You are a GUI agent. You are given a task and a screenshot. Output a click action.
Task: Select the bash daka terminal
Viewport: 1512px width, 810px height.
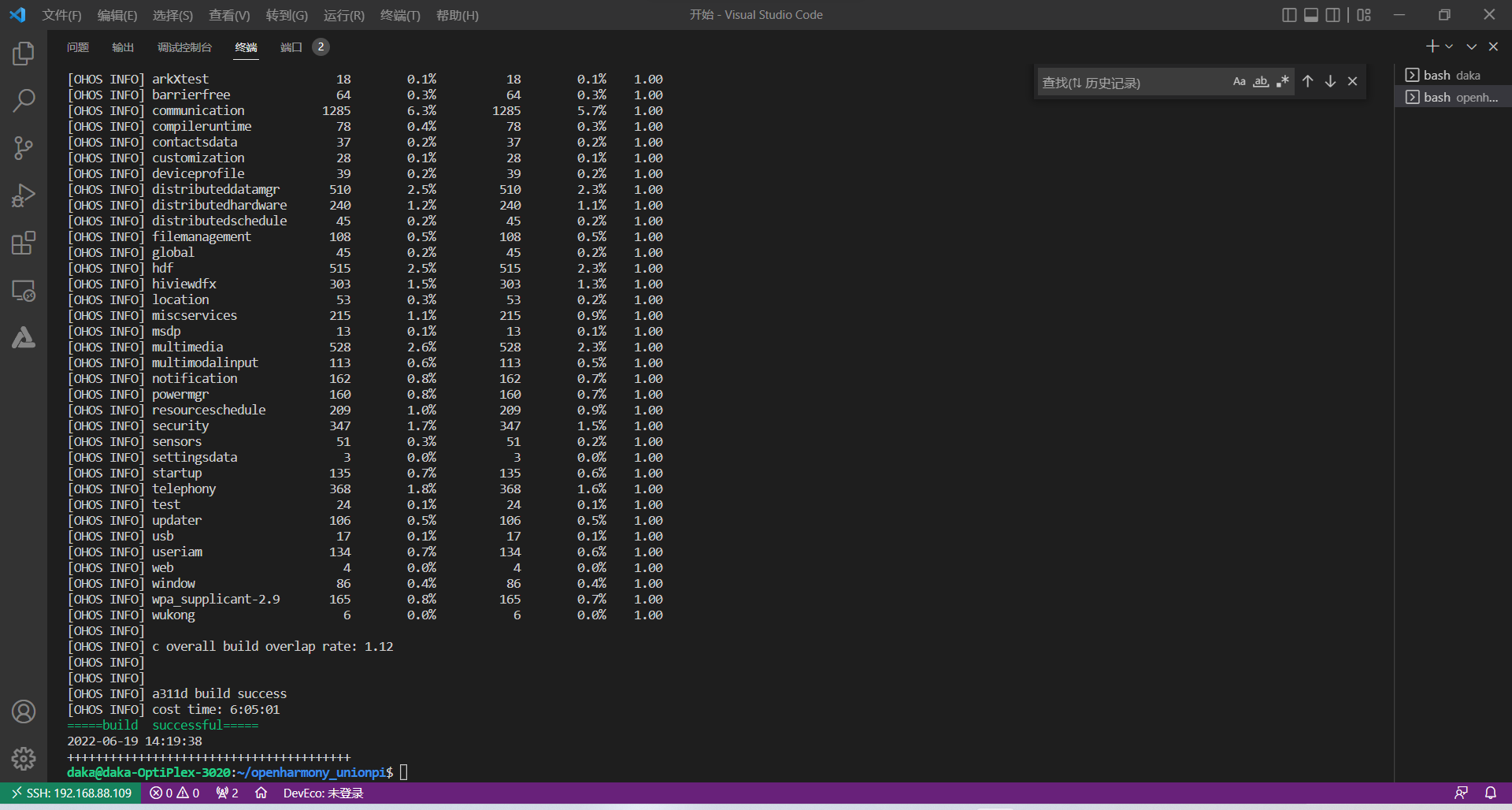[1451, 76]
